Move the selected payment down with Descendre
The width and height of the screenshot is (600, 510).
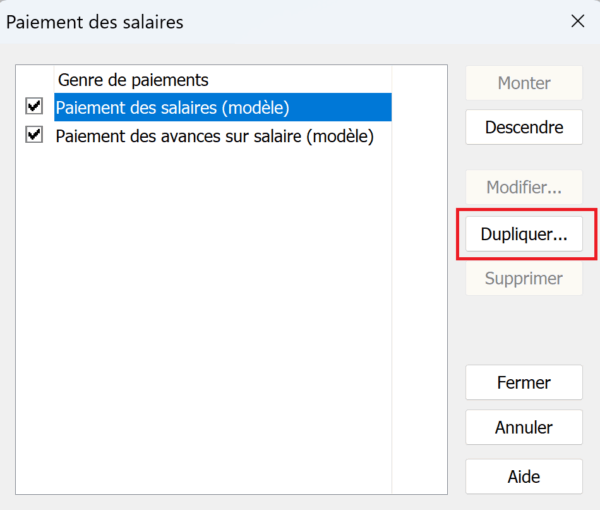524,127
